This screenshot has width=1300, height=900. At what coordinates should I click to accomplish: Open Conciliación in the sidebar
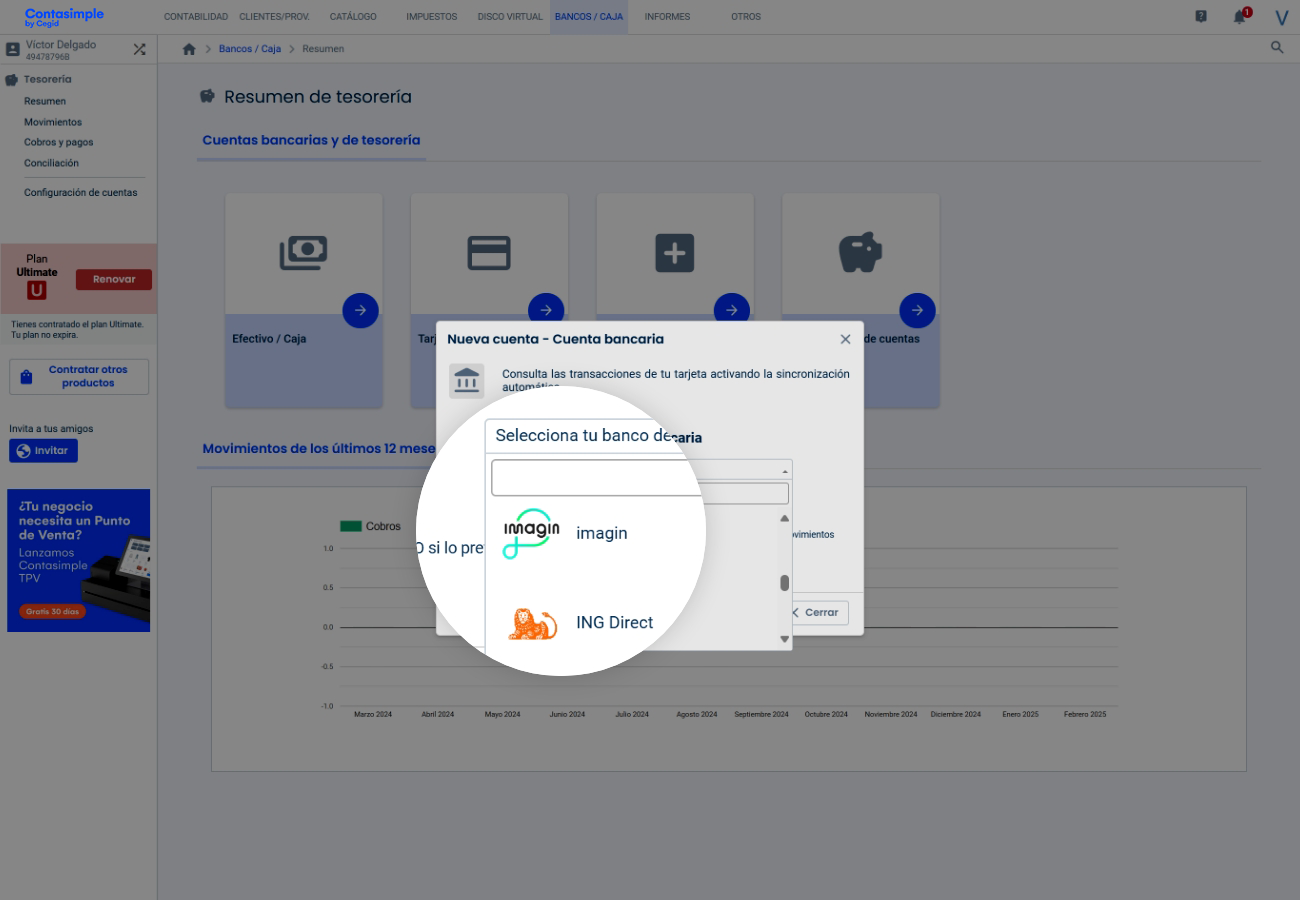pyautogui.click(x=51, y=163)
